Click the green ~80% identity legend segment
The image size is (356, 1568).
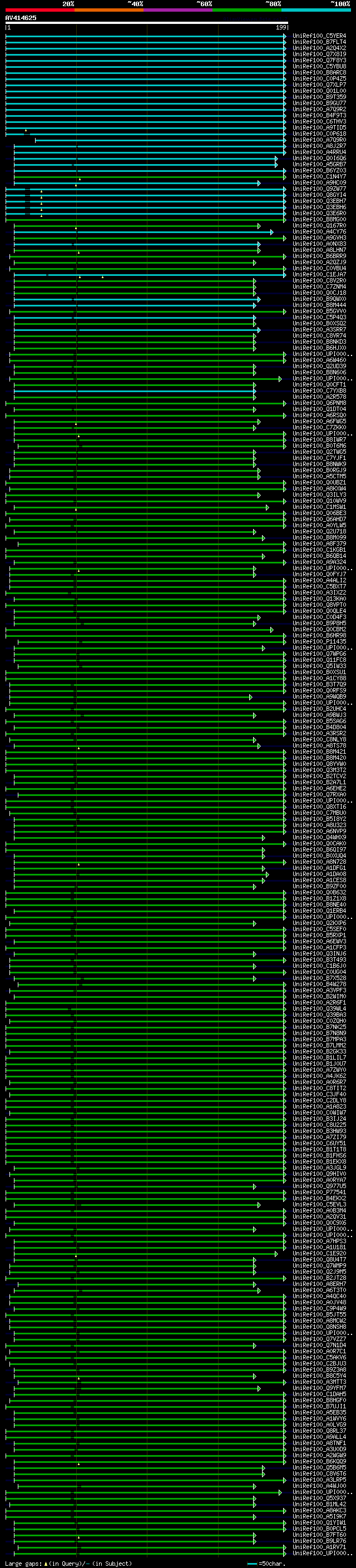click(x=247, y=10)
